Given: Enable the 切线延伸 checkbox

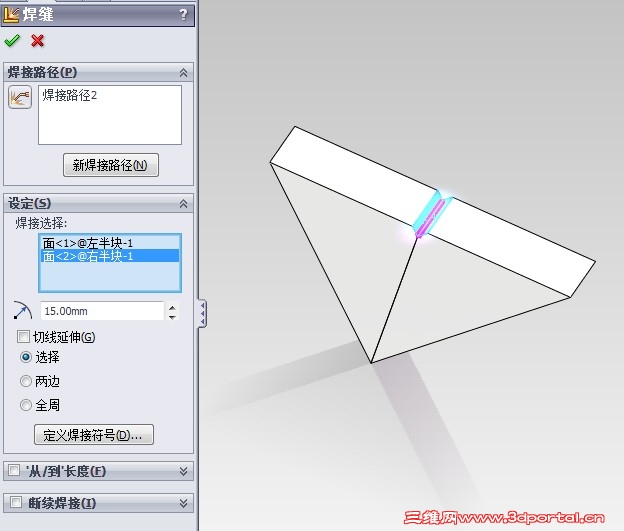Looking at the screenshot, I should 23,337.
